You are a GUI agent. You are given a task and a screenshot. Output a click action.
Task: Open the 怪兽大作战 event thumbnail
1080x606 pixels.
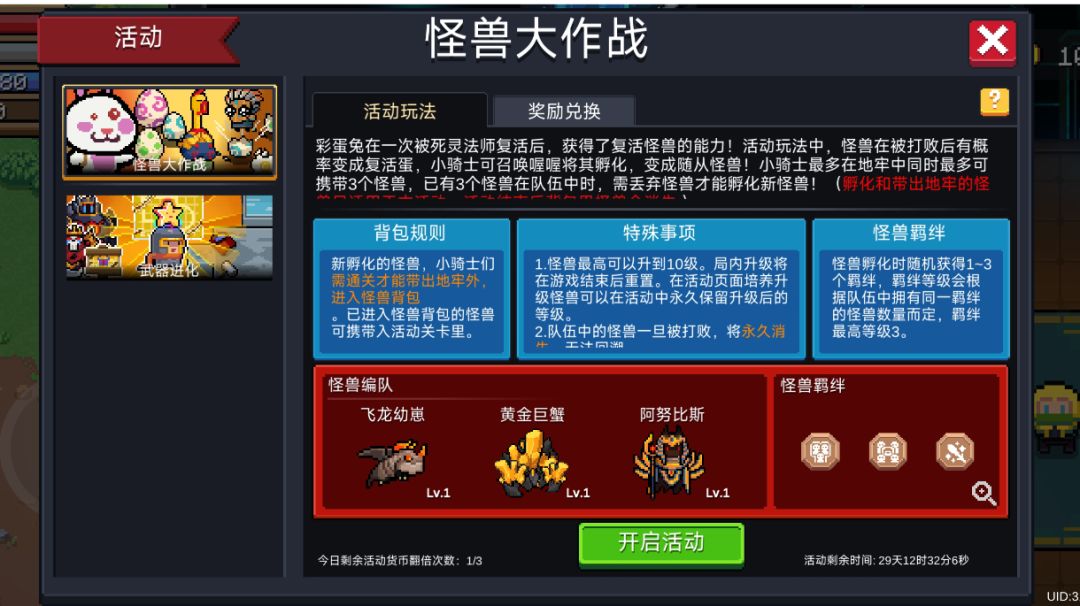[x=169, y=132]
